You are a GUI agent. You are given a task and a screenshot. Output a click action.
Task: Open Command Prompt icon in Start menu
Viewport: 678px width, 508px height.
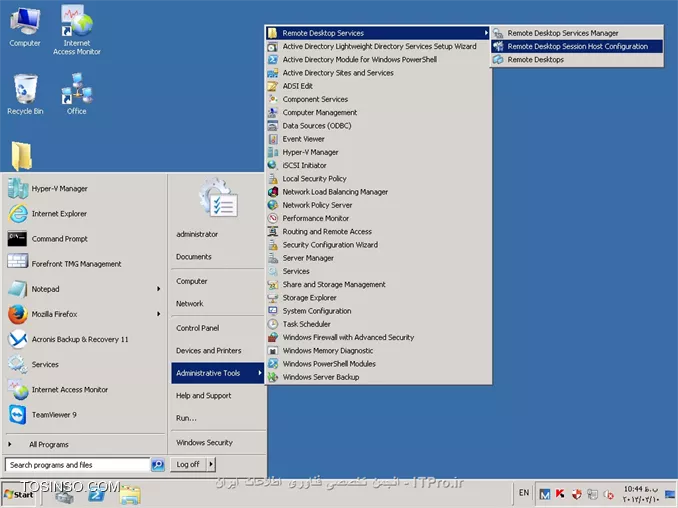[x=17, y=239]
